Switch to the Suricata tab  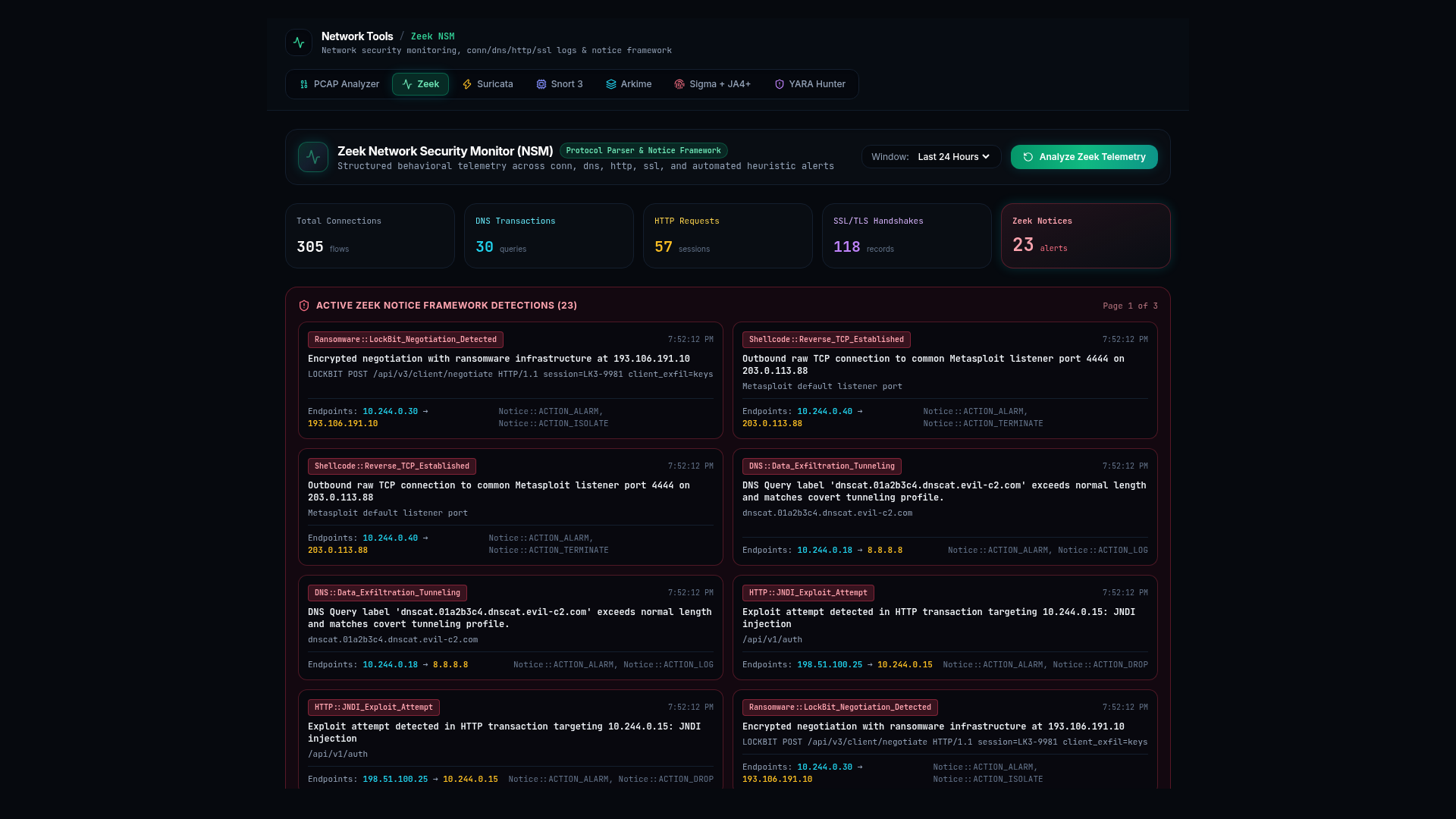tap(488, 84)
